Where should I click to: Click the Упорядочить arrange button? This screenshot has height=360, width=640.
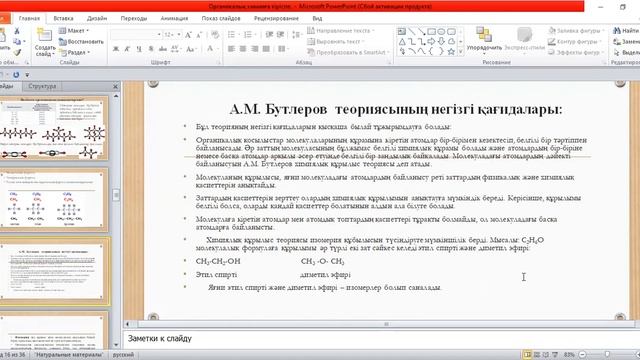(484, 40)
